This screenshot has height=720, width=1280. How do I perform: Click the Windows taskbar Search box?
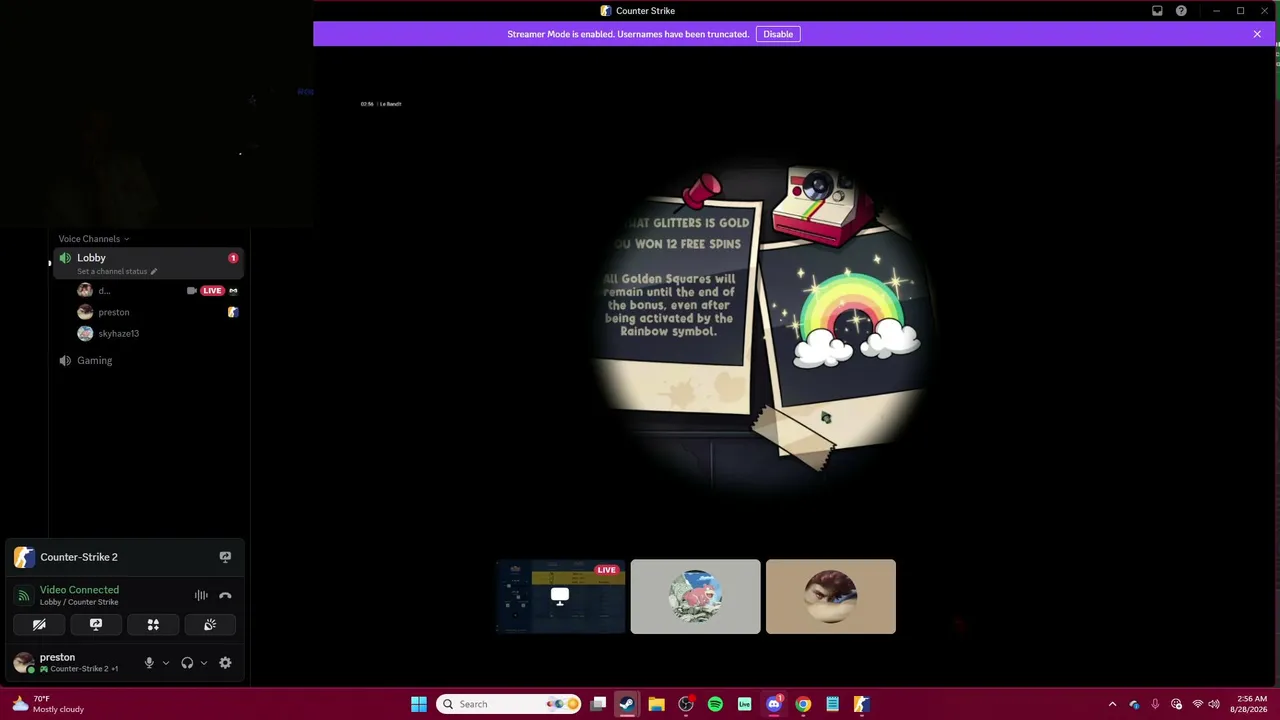[x=509, y=704]
